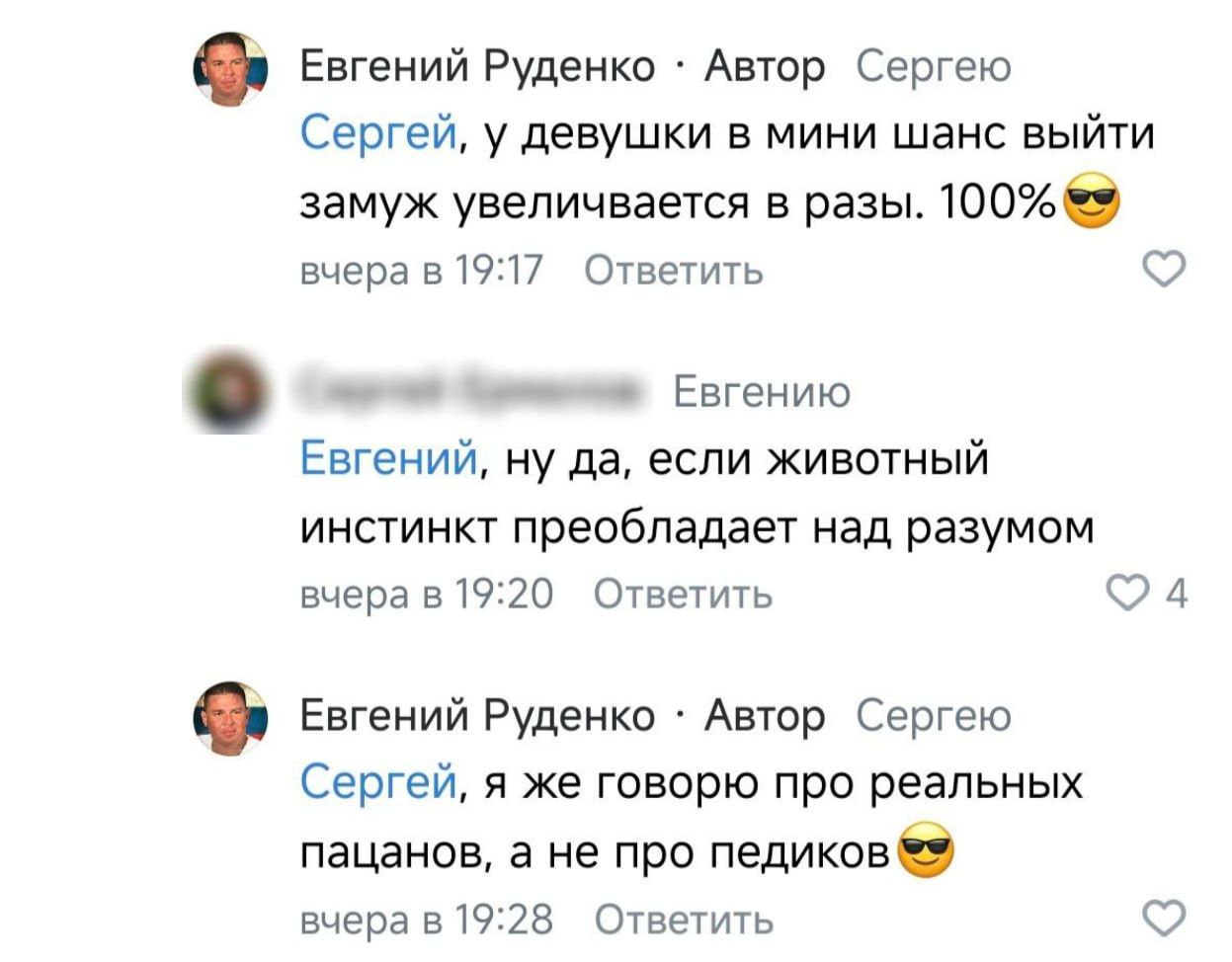Like the comment posted at 19:17
1232x962 pixels.
[x=1164, y=269]
